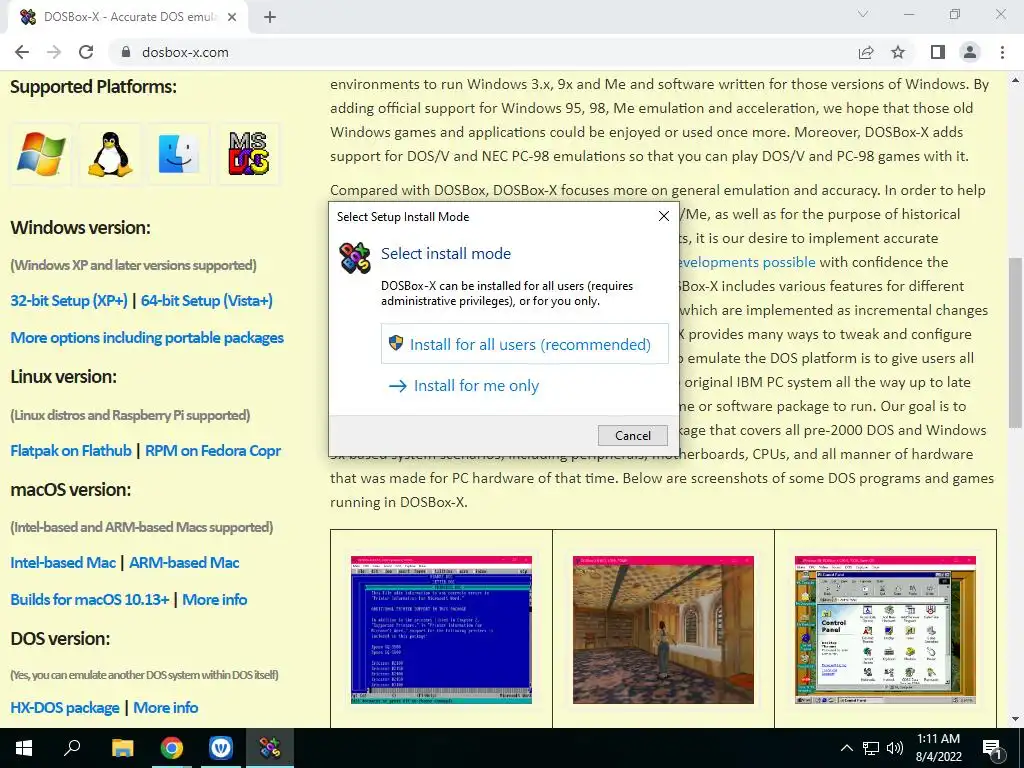The width and height of the screenshot is (1024, 768).
Task: Open the tab search dropdown chevron
Action: (863, 14)
